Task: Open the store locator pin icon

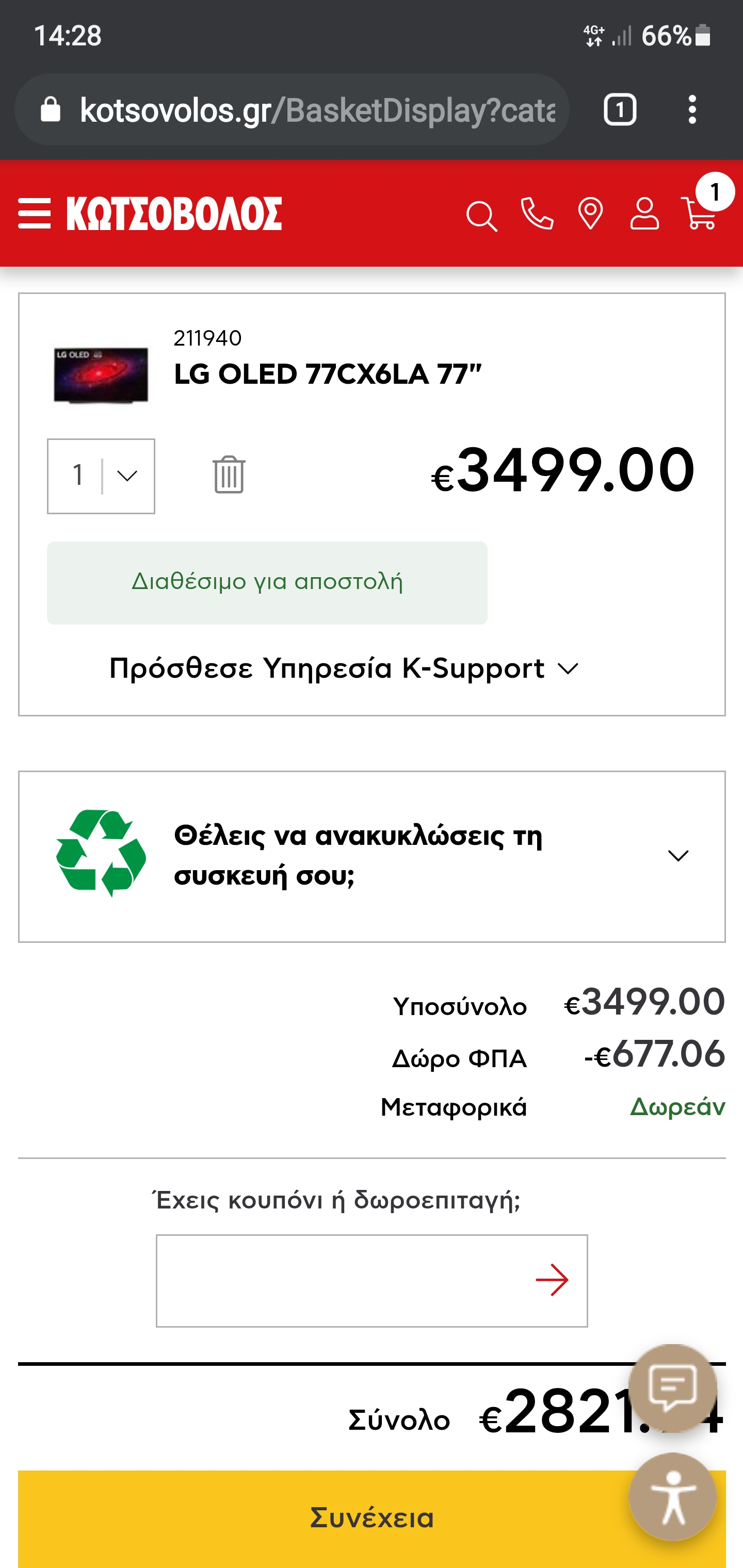Action: click(x=590, y=214)
